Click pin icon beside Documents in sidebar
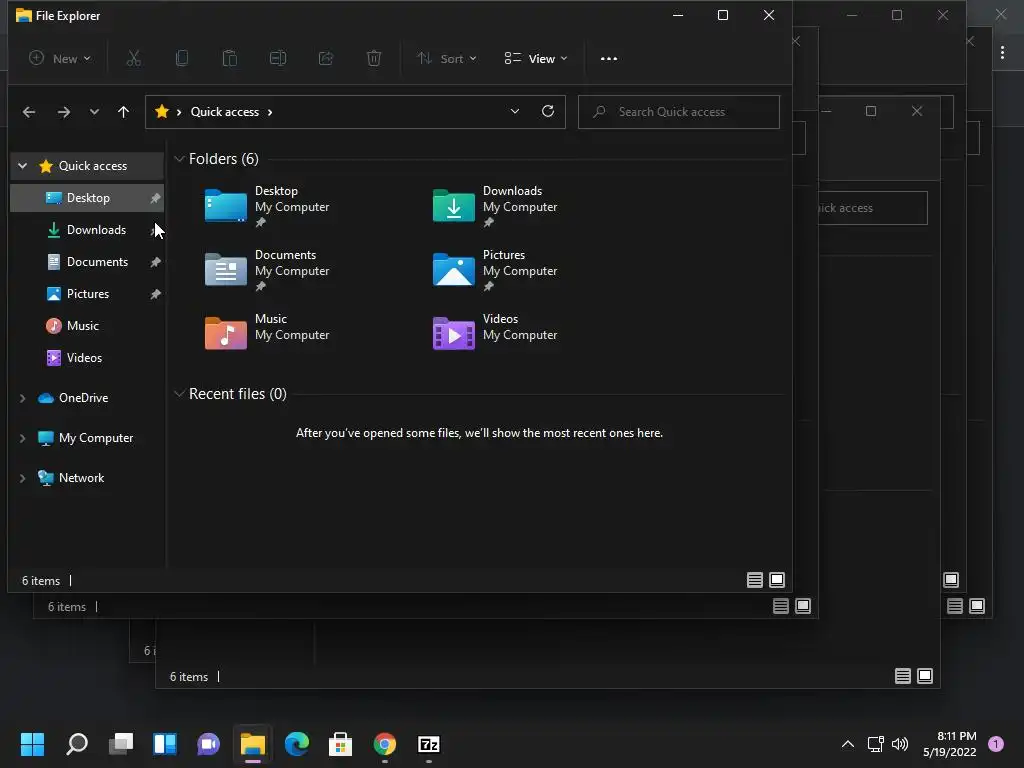 click(x=155, y=263)
